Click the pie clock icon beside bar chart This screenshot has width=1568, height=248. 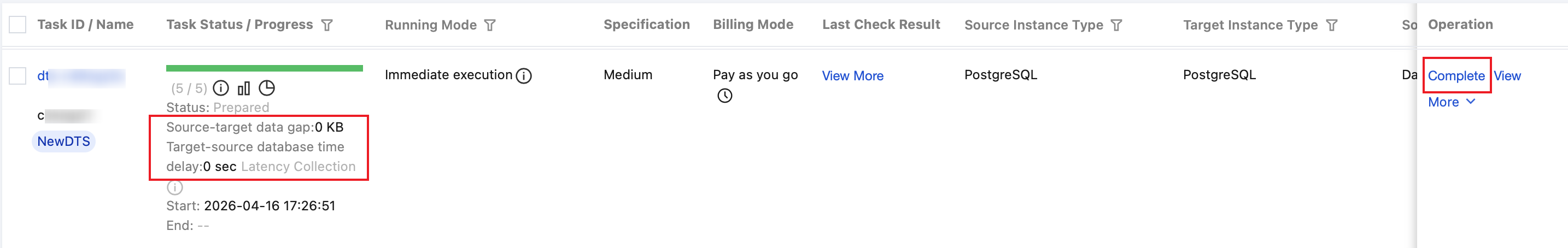click(x=267, y=88)
